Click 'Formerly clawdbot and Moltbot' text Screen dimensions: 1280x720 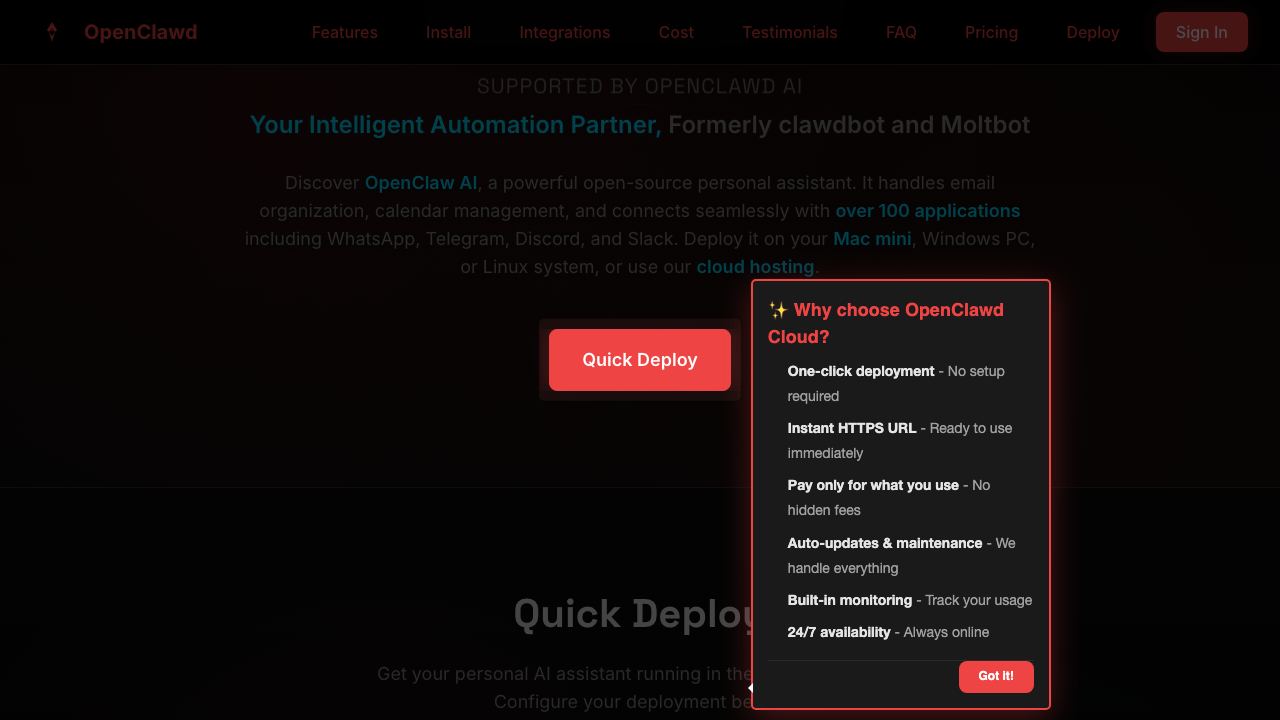tap(849, 125)
